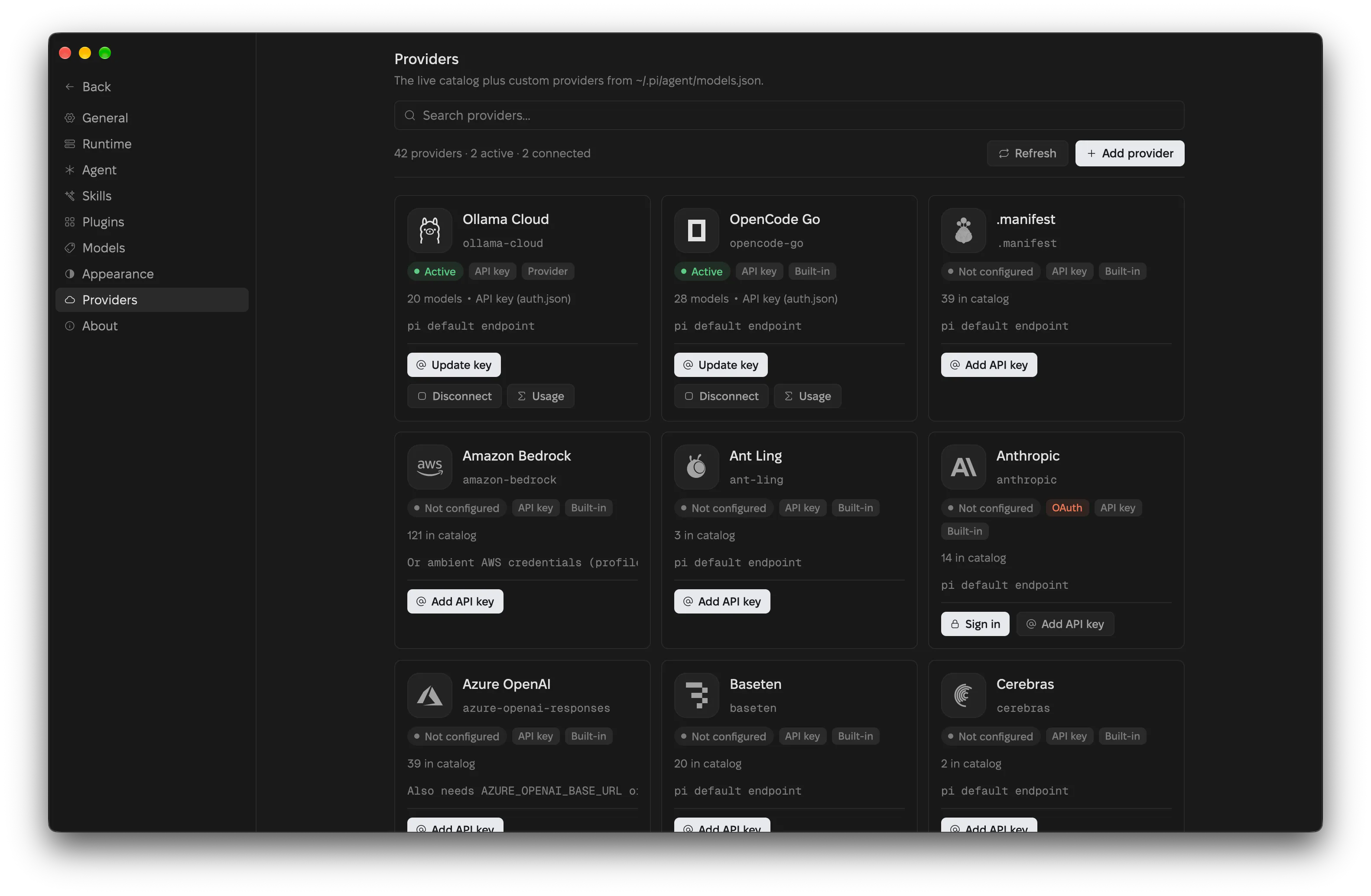Click the gear icon beside General
The width and height of the screenshot is (1371, 896).
click(70, 118)
